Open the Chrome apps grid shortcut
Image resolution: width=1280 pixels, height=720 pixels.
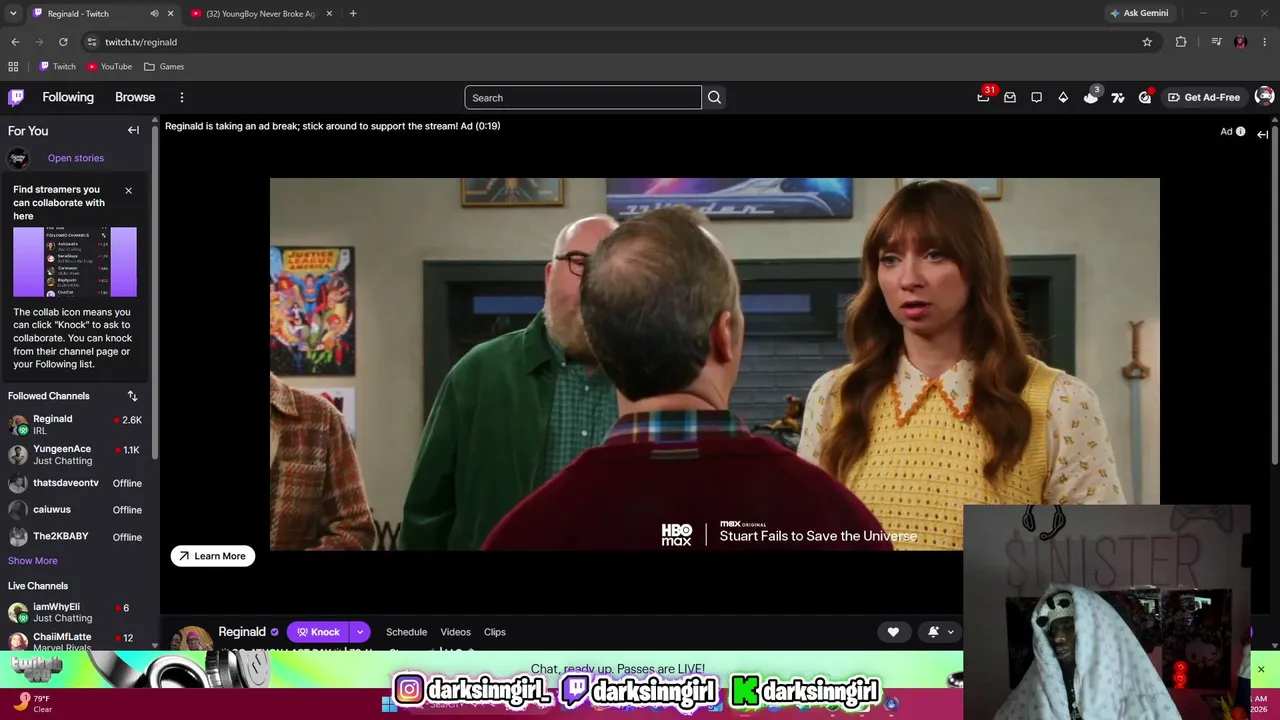click(13, 67)
